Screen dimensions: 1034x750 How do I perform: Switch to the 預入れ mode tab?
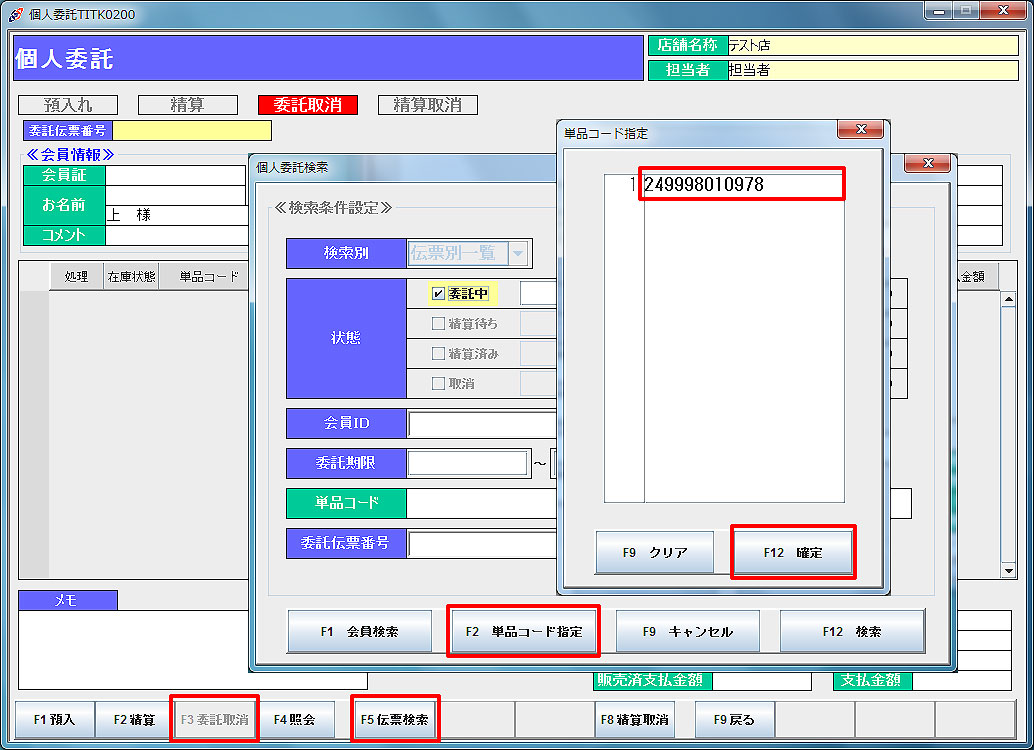[68, 105]
